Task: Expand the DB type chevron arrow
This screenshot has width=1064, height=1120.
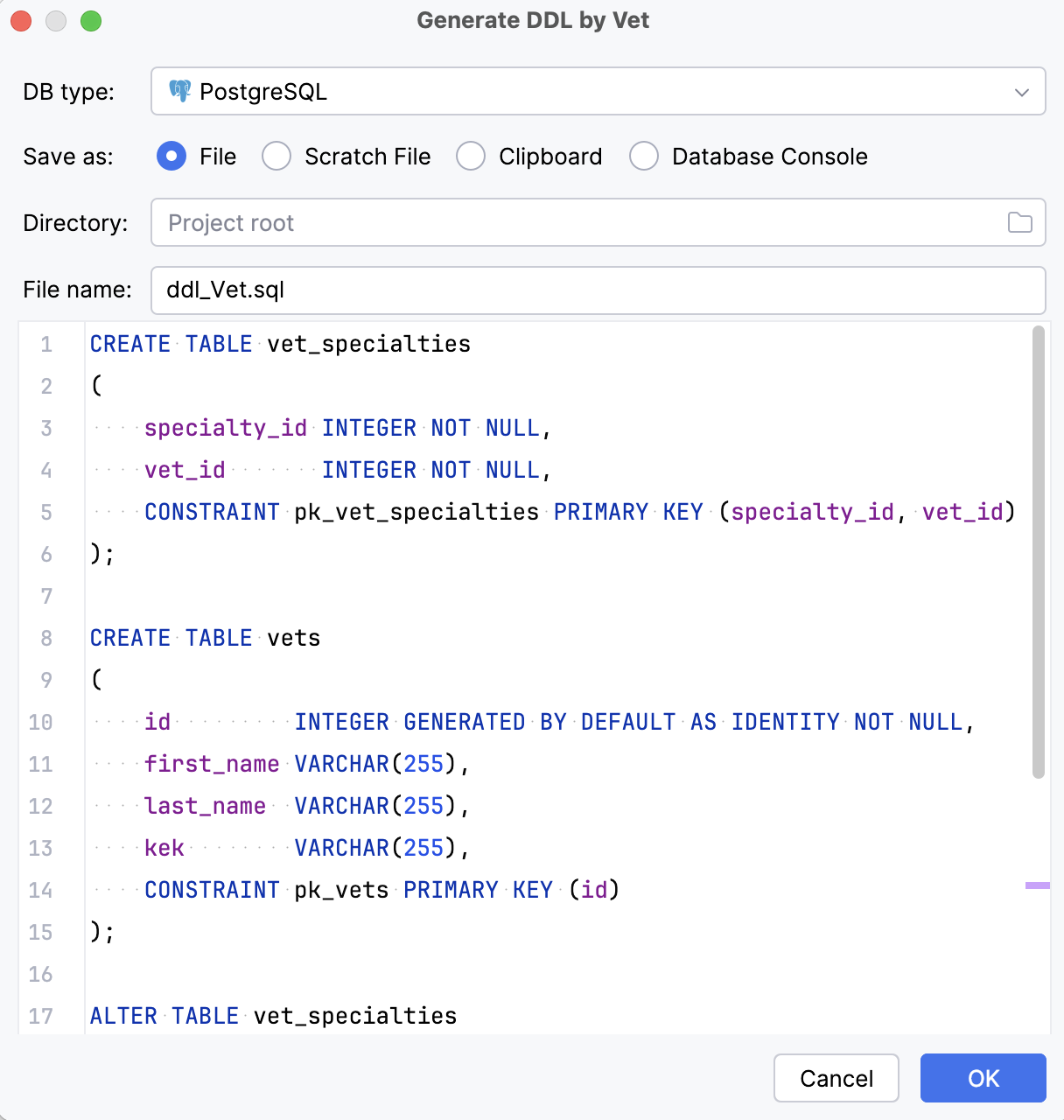Action: (1020, 91)
